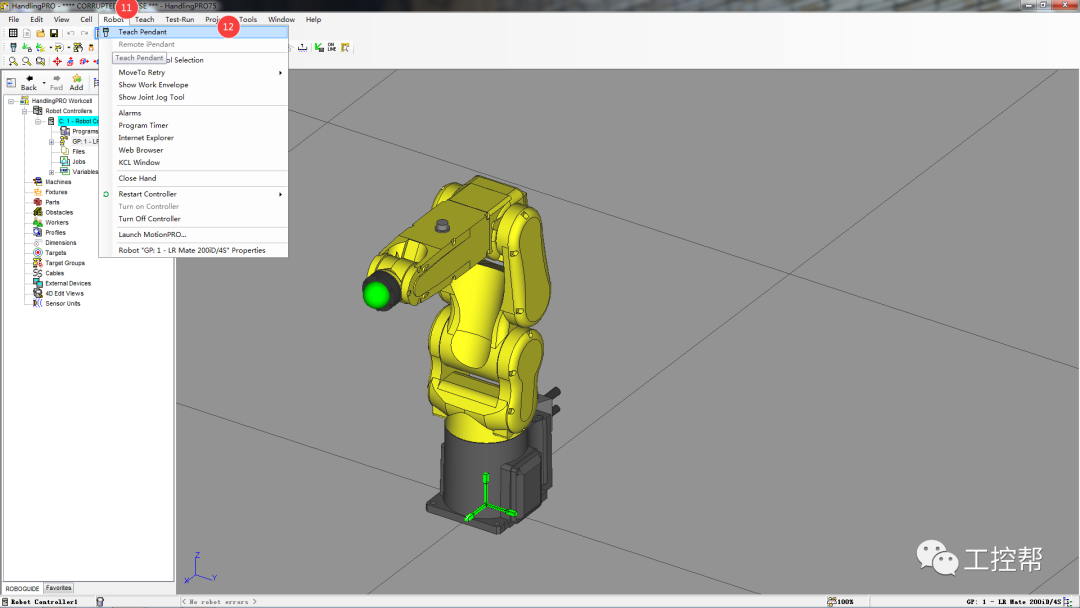Image resolution: width=1080 pixels, height=608 pixels.
Task: Collapse the HandlingPRO Workcell tree node
Action: click(x=11, y=101)
